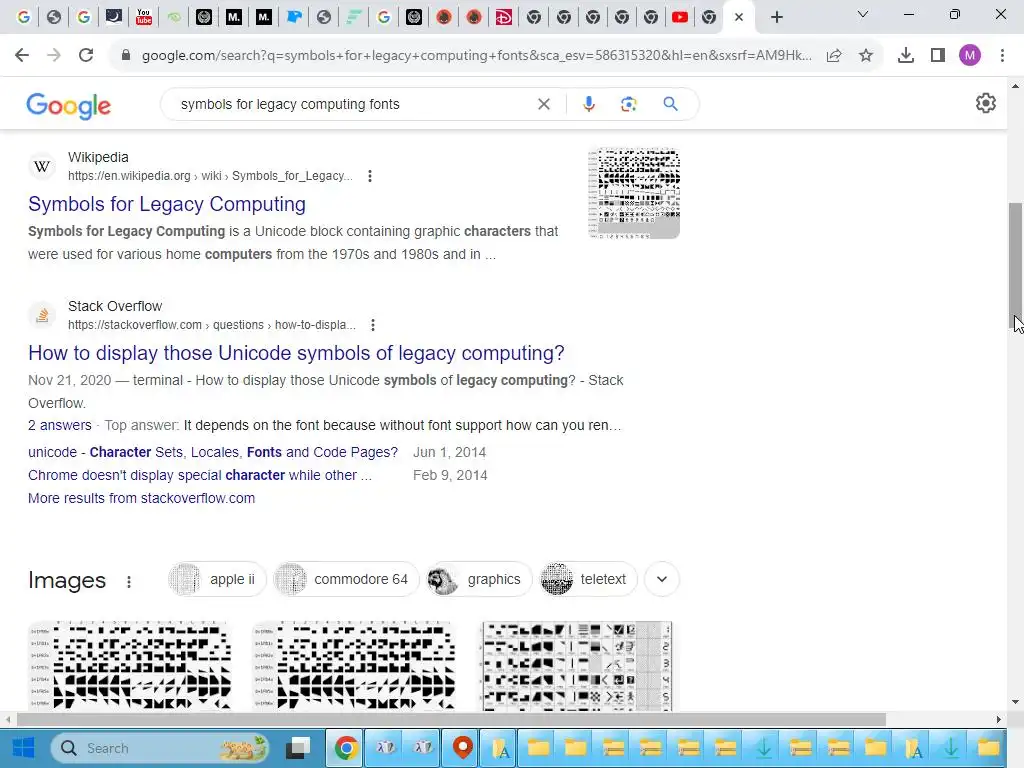Open Chrome from the taskbar
The image size is (1024, 768).
(x=345, y=748)
